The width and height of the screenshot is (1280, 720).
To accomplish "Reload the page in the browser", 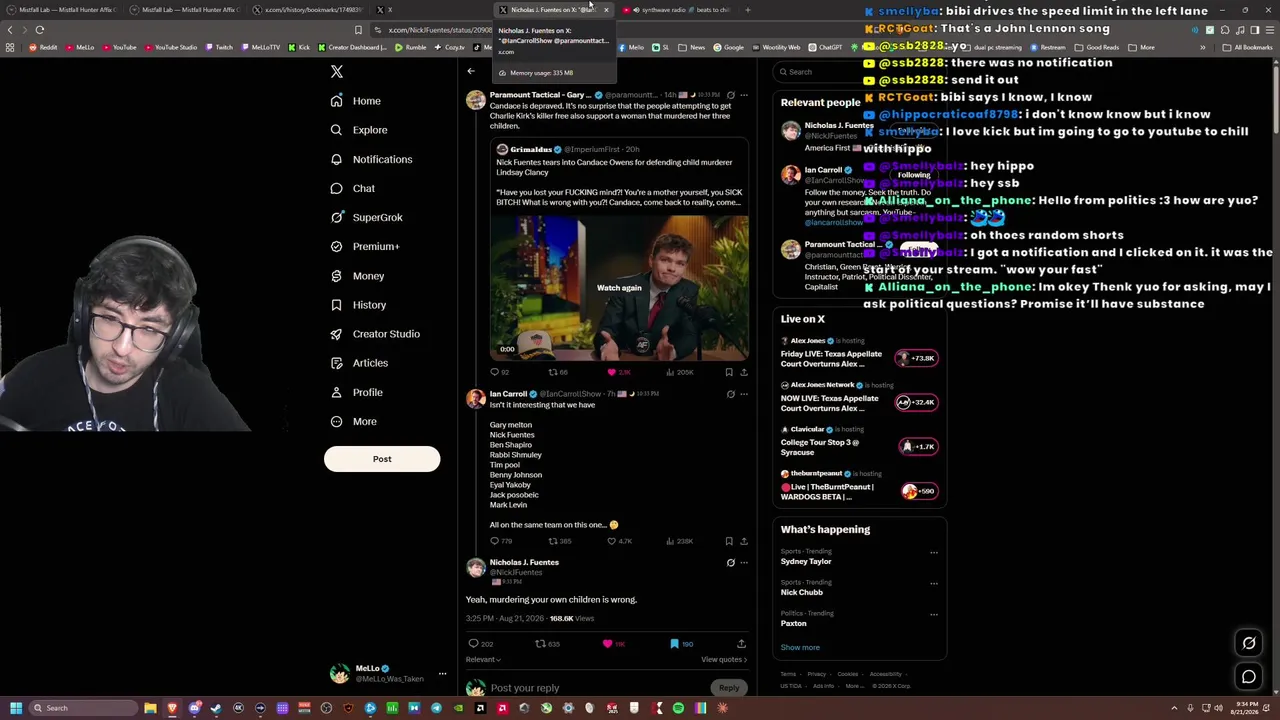I will (40, 30).
